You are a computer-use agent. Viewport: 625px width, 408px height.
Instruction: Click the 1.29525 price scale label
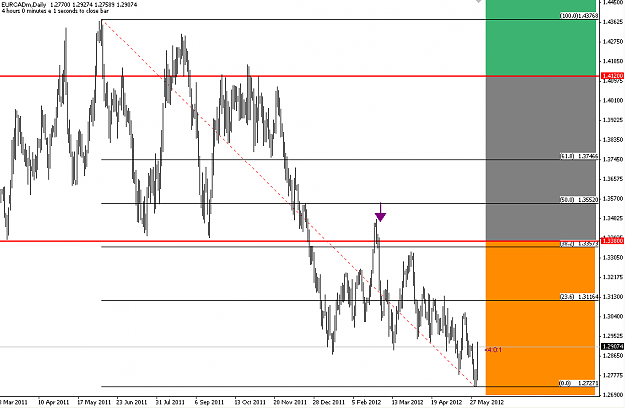(x=613, y=336)
